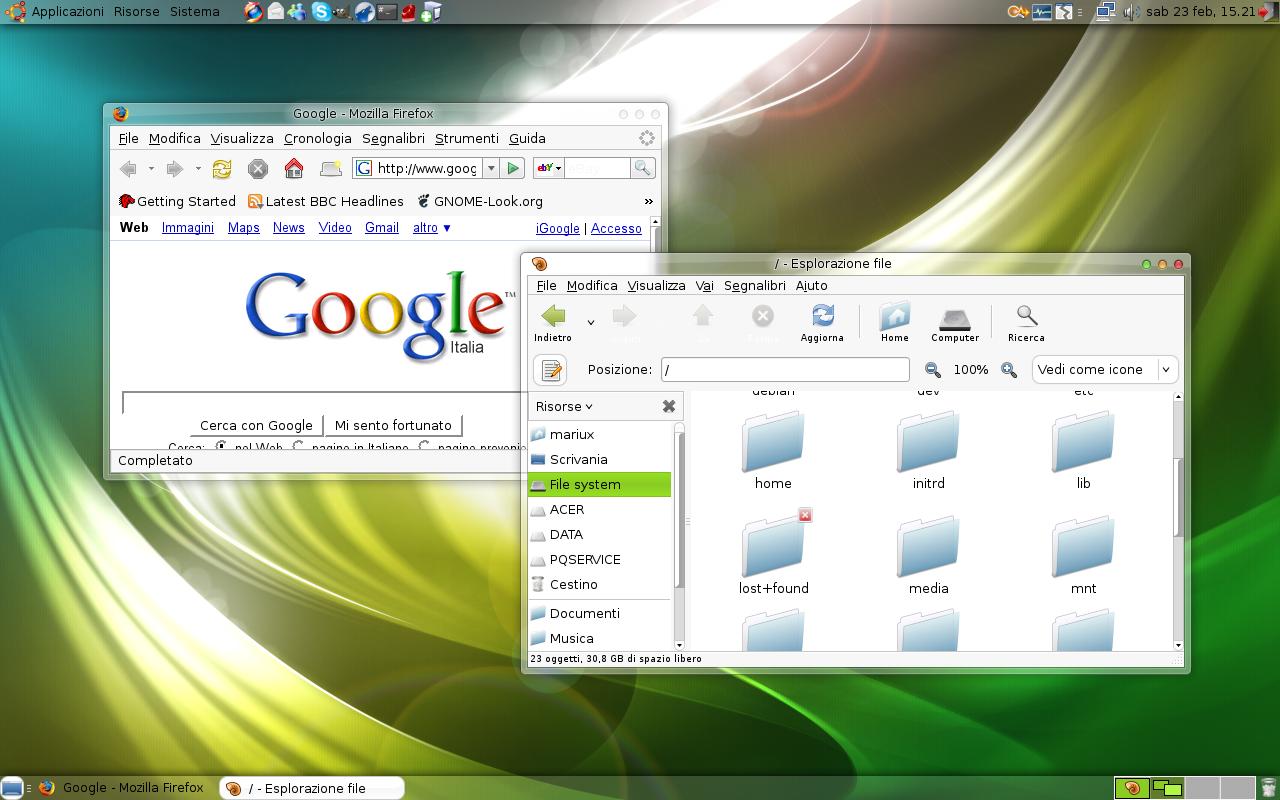
Task: Open the 'Latest BBC Headlines' bookmark
Action: (326, 201)
